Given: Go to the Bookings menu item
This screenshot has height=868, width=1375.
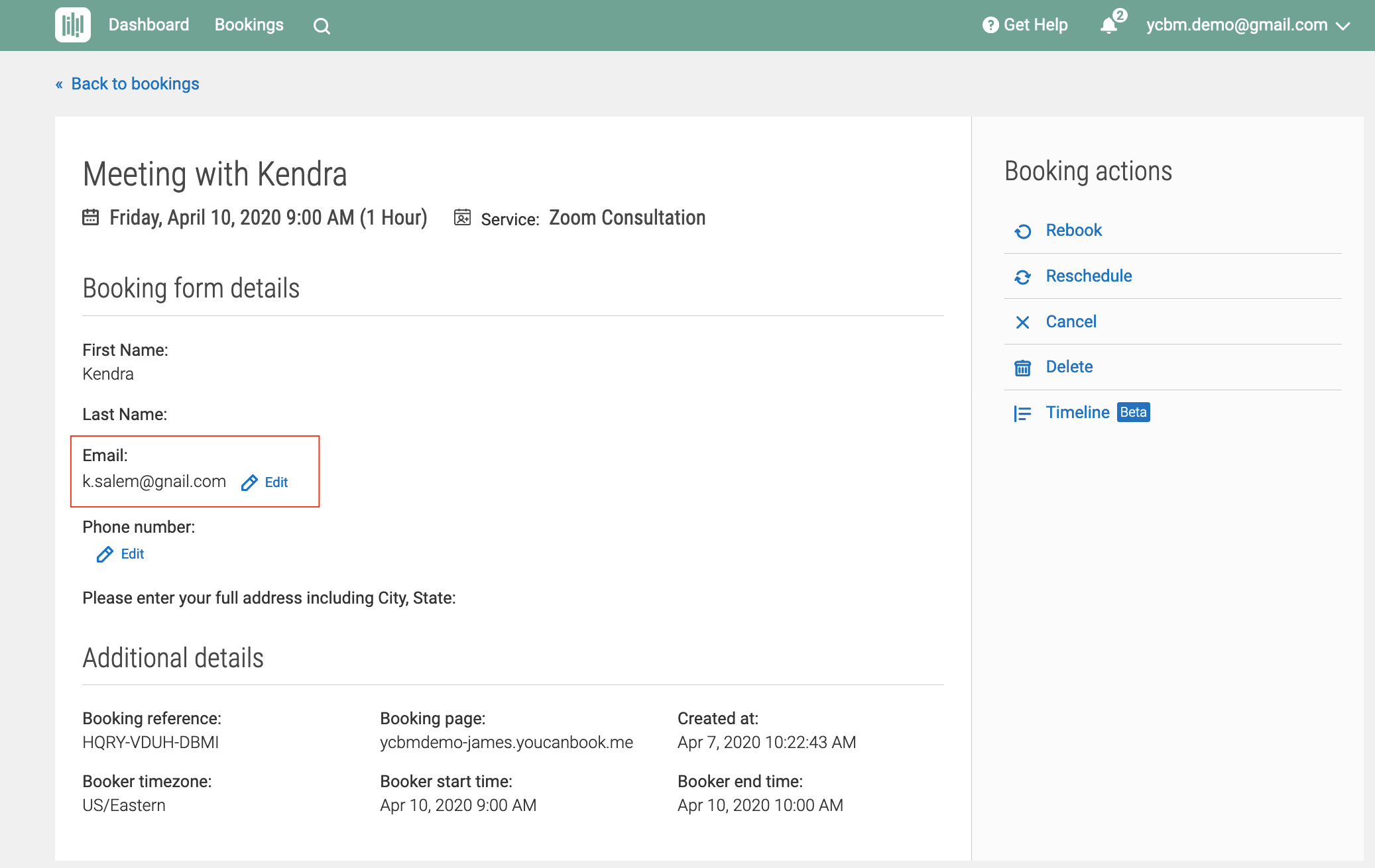Looking at the screenshot, I should 249,25.
